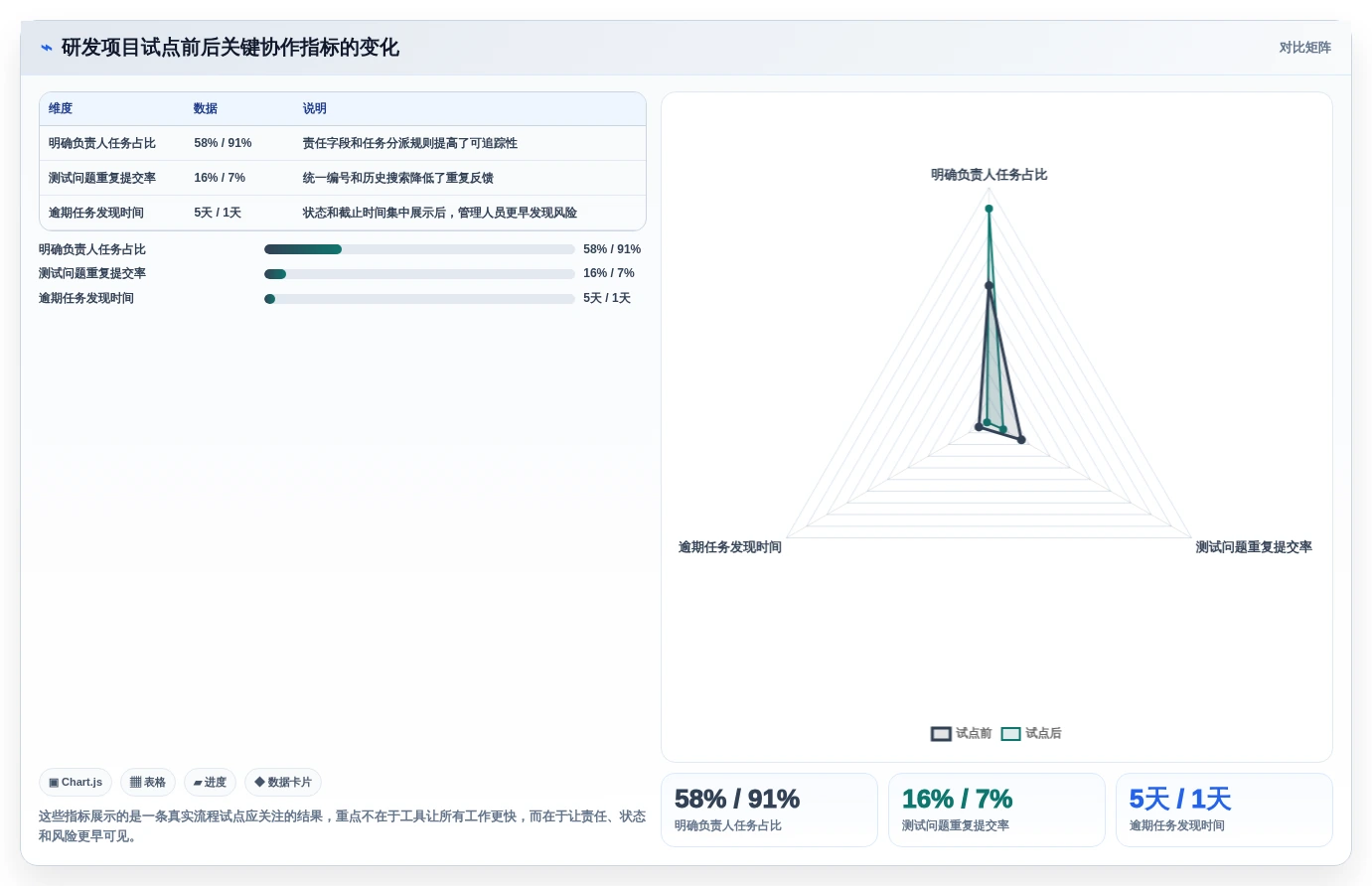The width and height of the screenshot is (1372, 886).
Task: Click the blue icon beside the dashboard title
Action: [46, 48]
